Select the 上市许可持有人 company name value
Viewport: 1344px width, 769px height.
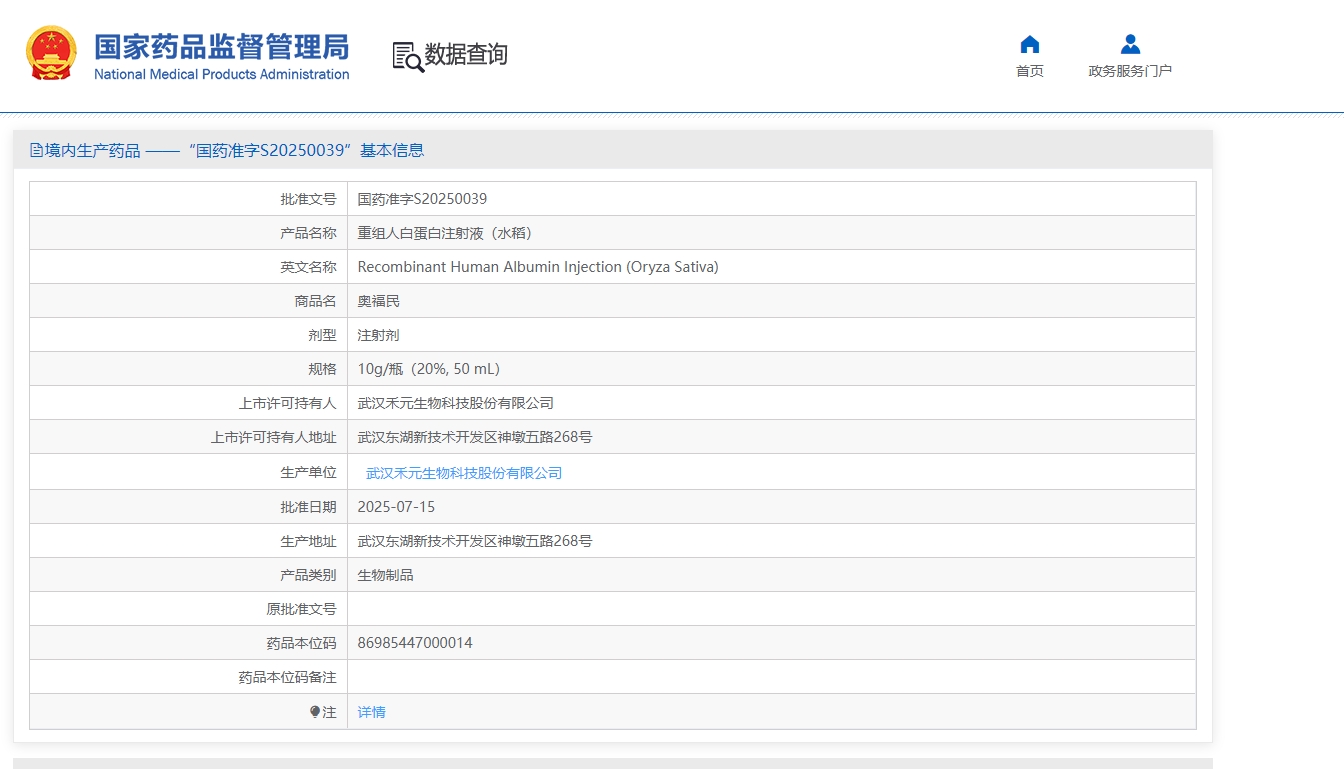[456, 403]
